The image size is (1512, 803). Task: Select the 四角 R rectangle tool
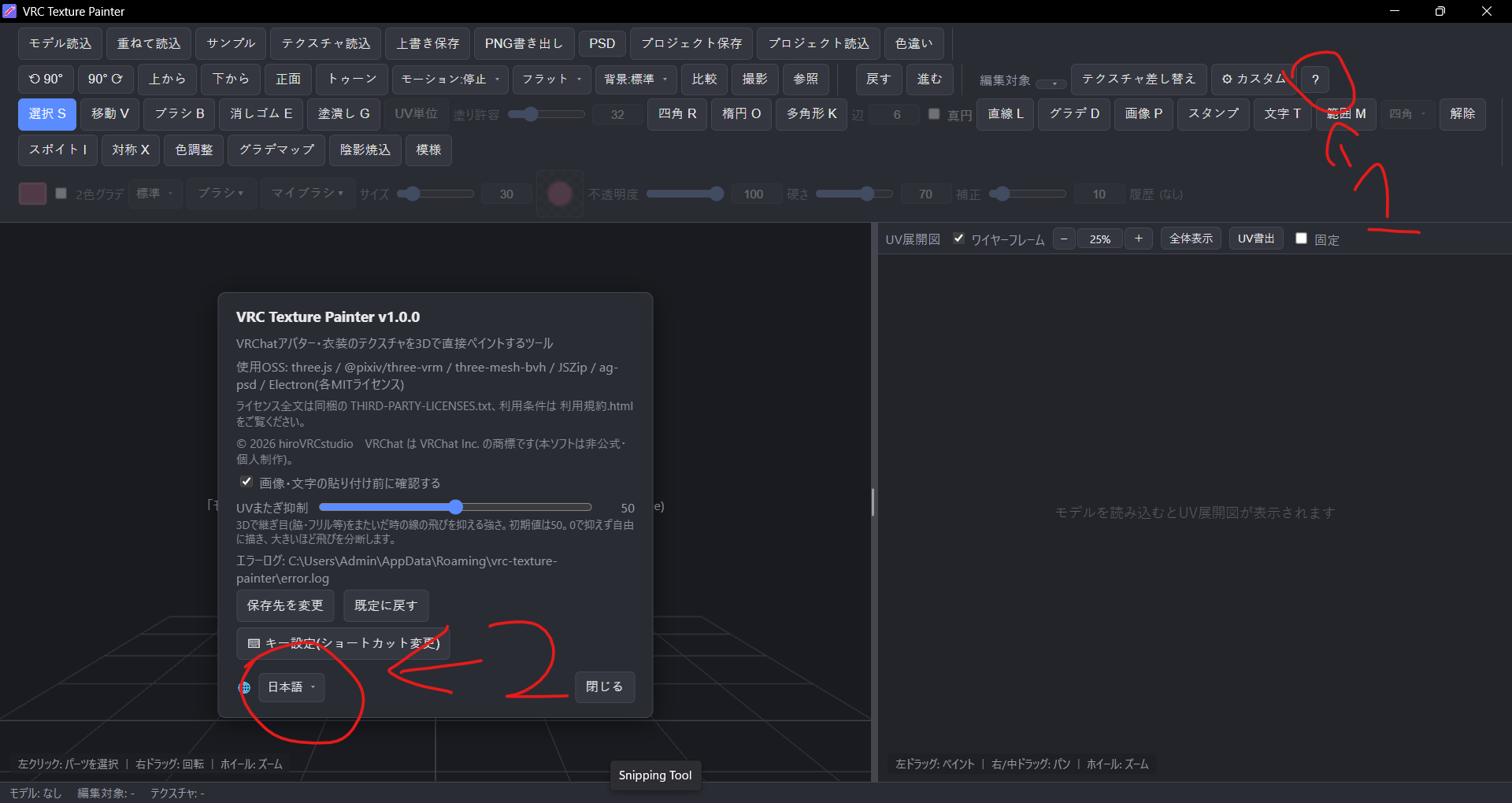coord(677,114)
